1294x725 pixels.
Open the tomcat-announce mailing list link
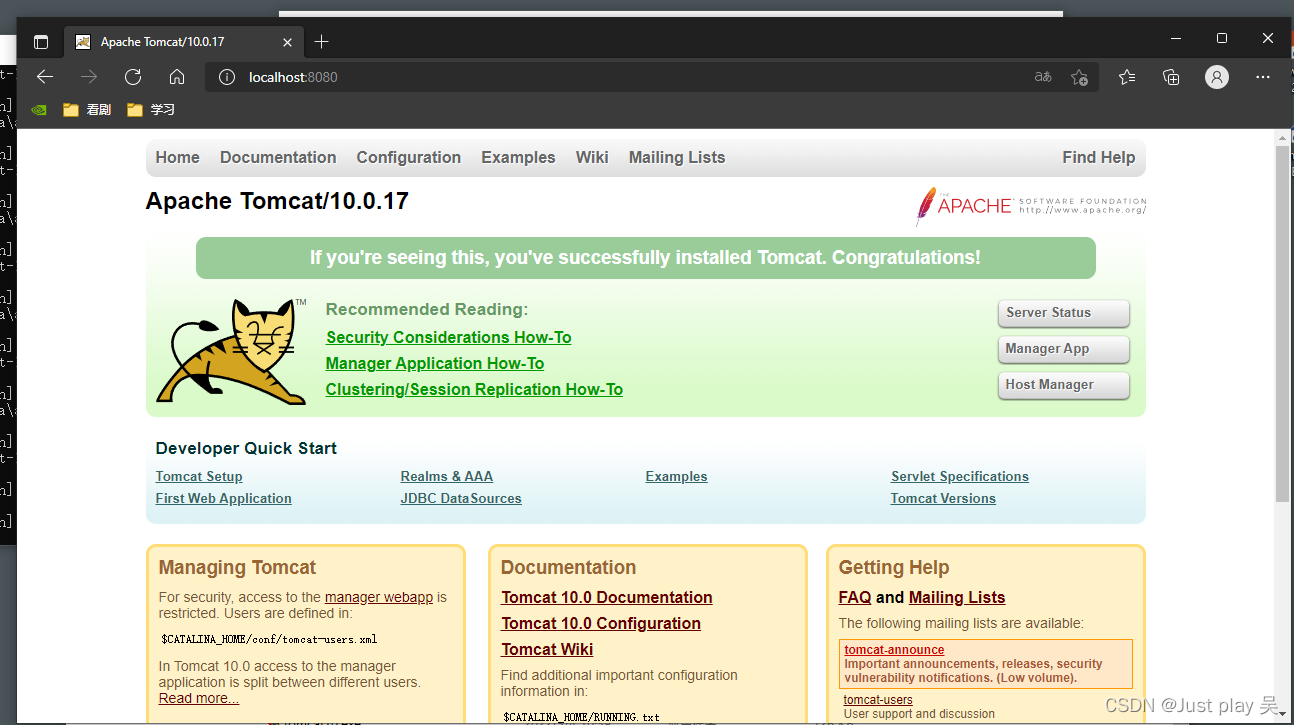tap(894, 650)
